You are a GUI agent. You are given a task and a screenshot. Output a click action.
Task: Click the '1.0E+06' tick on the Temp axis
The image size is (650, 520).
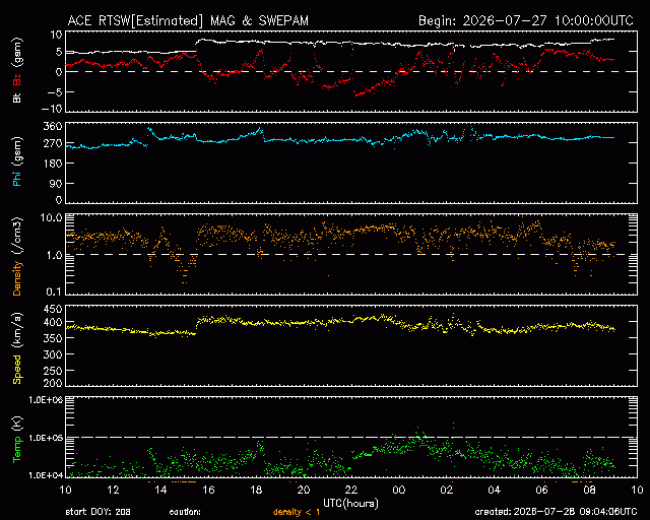[46, 400]
